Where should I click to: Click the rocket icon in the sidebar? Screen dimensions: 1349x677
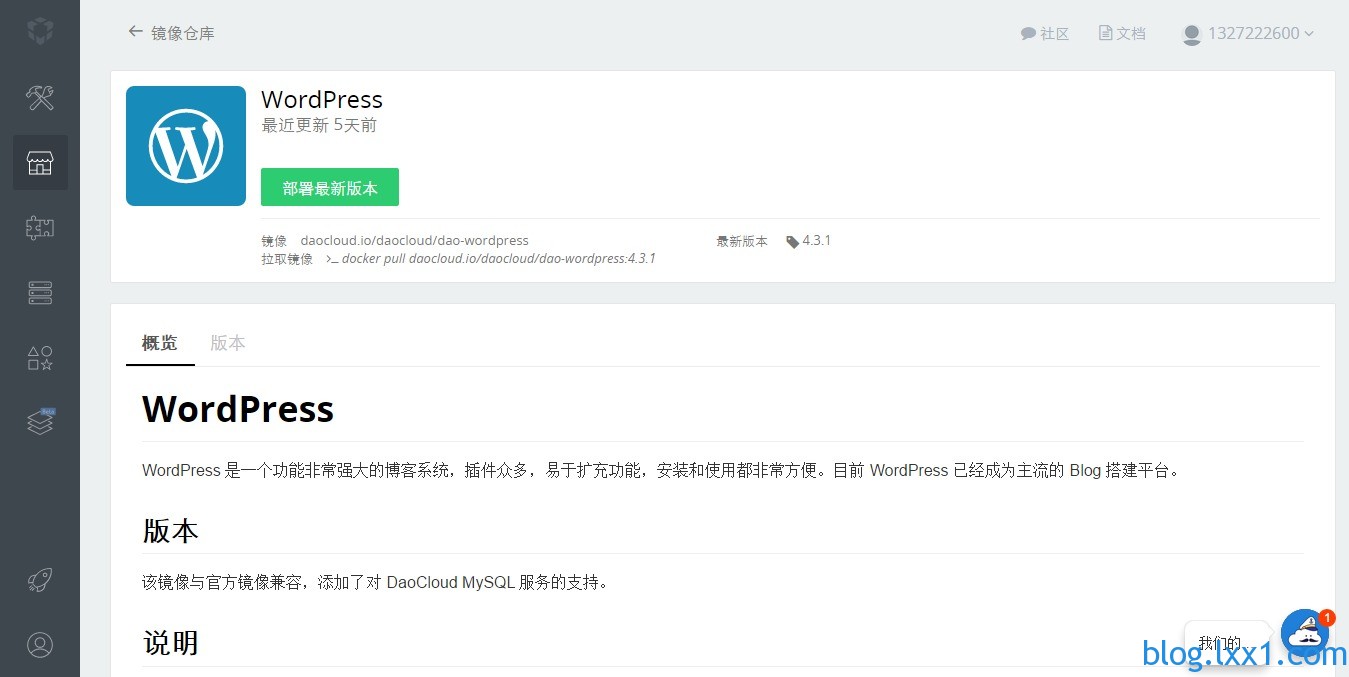tap(40, 580)
